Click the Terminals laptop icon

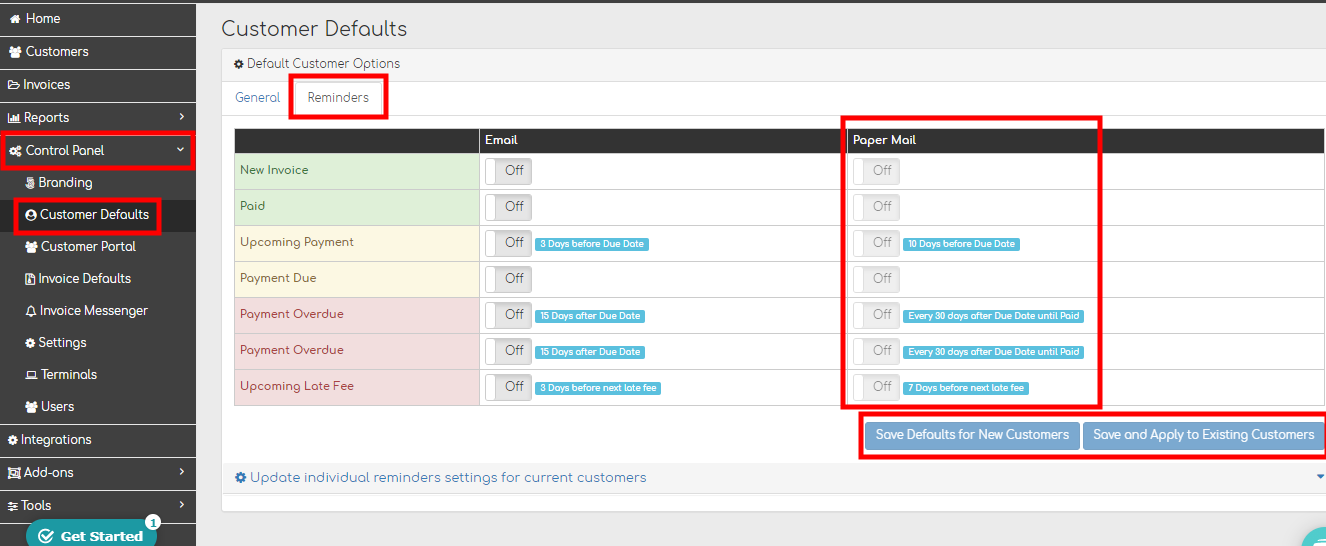[31, 375]
